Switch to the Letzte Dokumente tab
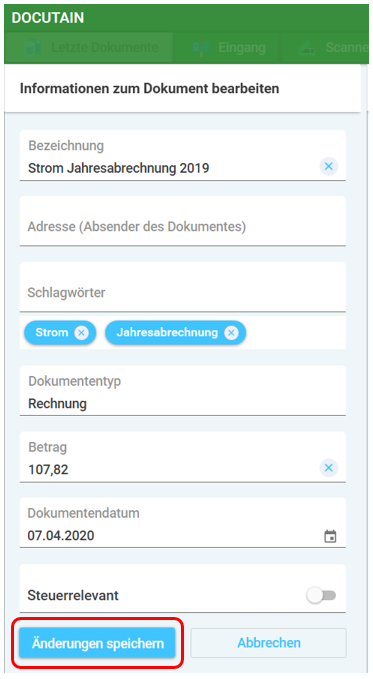Screen dimensions: 373x679 pyautogui.click(x=89, y=47)
